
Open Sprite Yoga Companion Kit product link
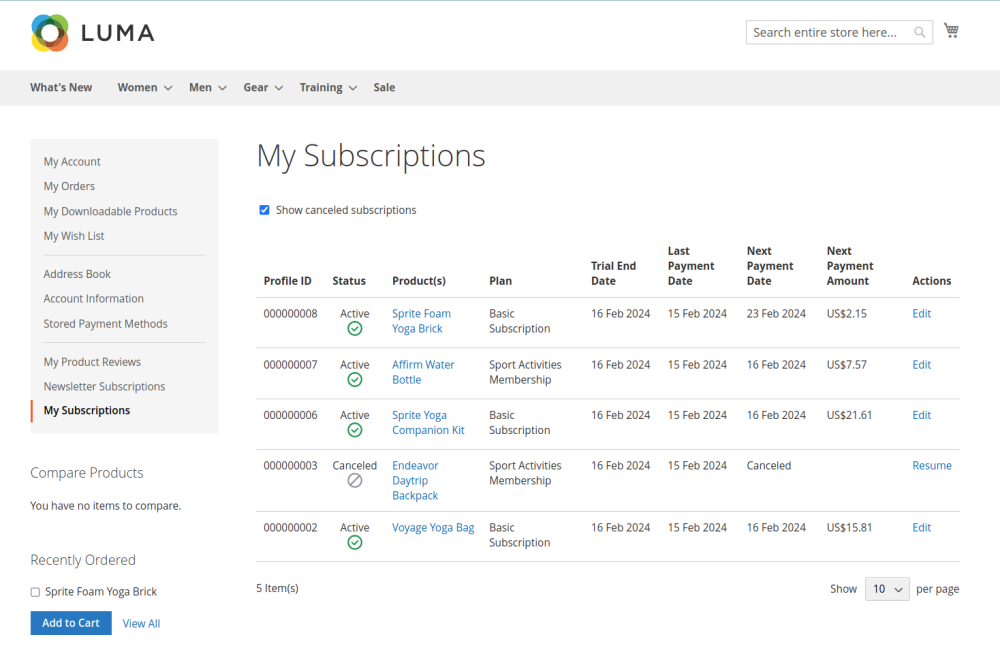tap(429, 422)
